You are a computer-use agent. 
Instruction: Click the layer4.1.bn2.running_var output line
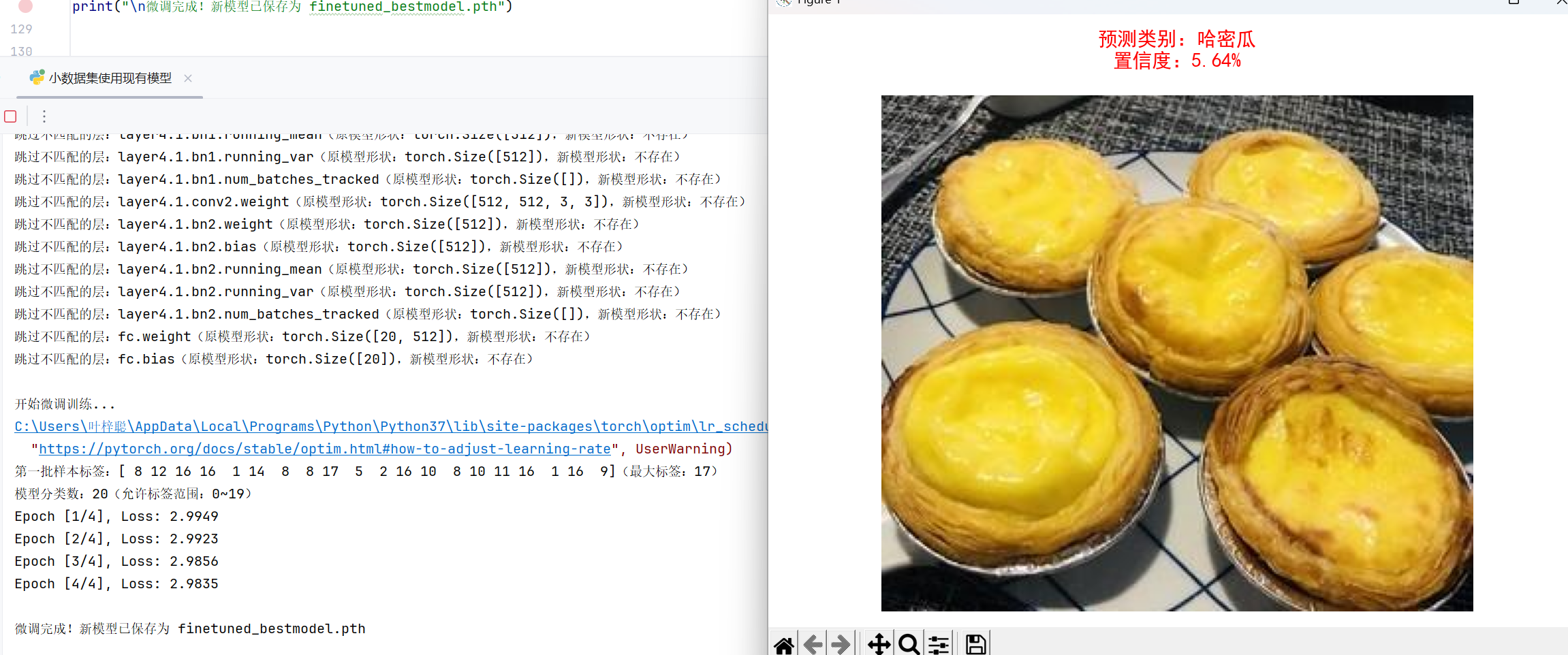point(347,291)
